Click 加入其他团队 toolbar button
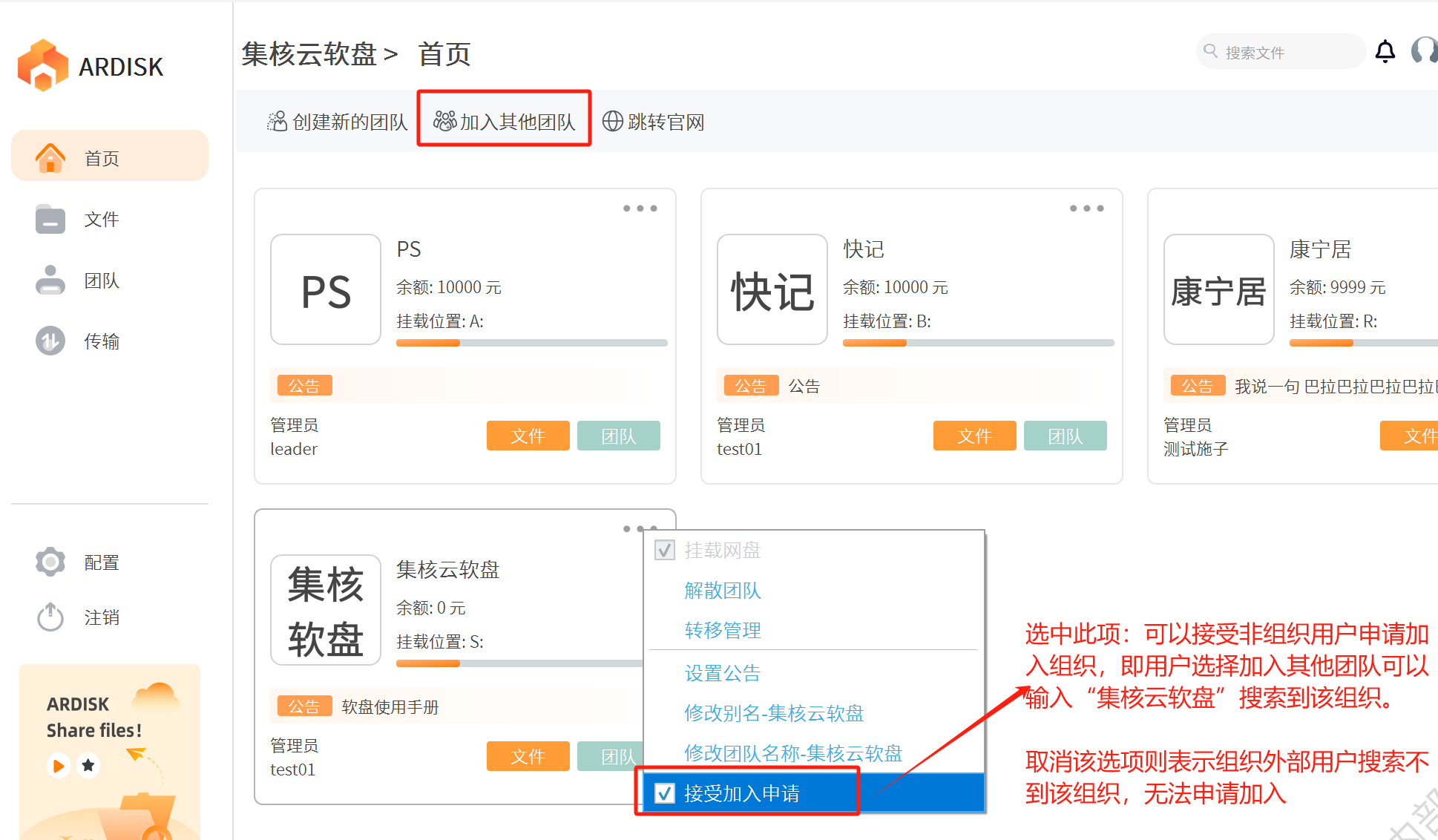This screenshot has height=840, width=1438. pos(505,121)
